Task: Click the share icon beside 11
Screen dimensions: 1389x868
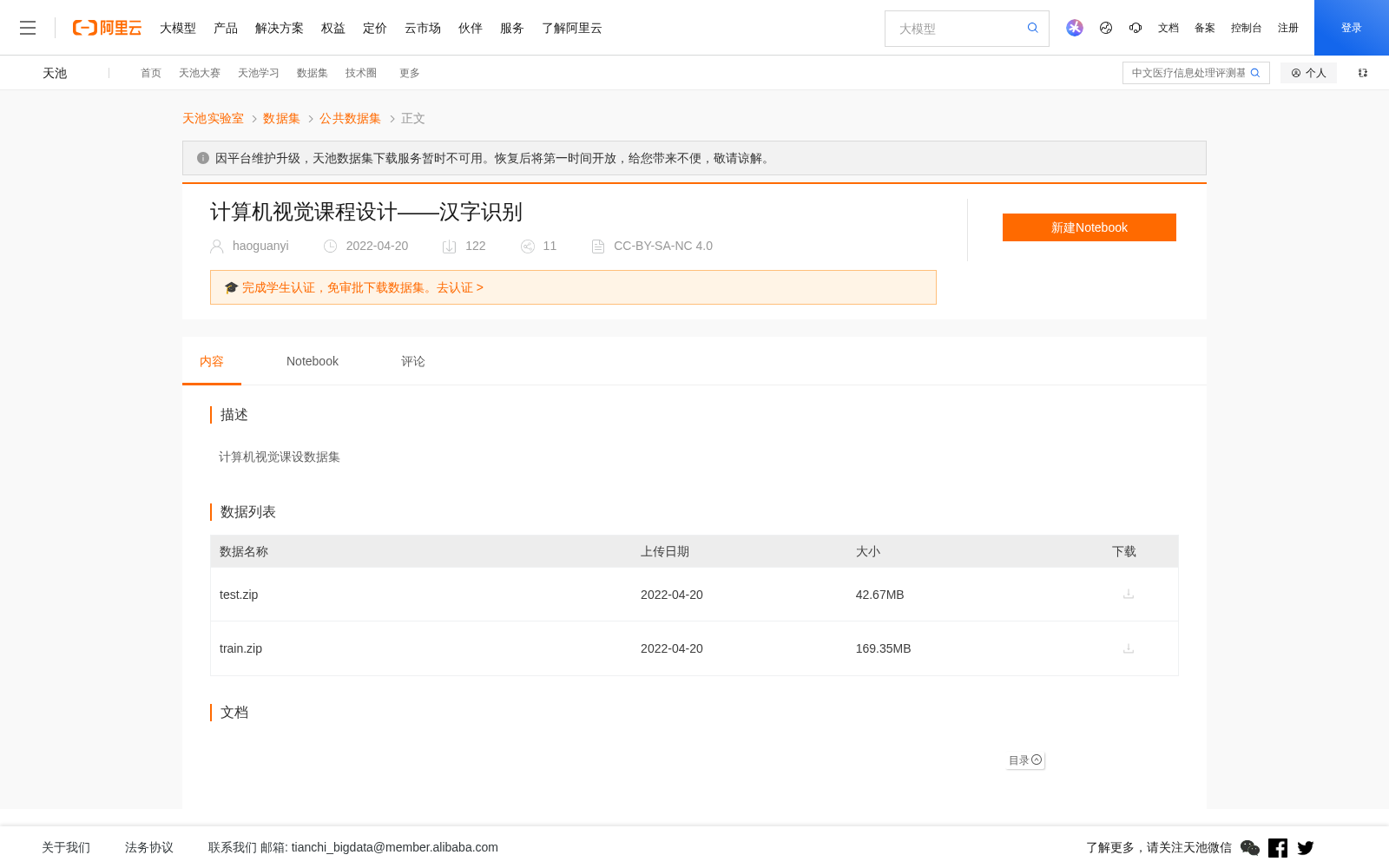Action: pyautogui.click(x=528, y=247)
